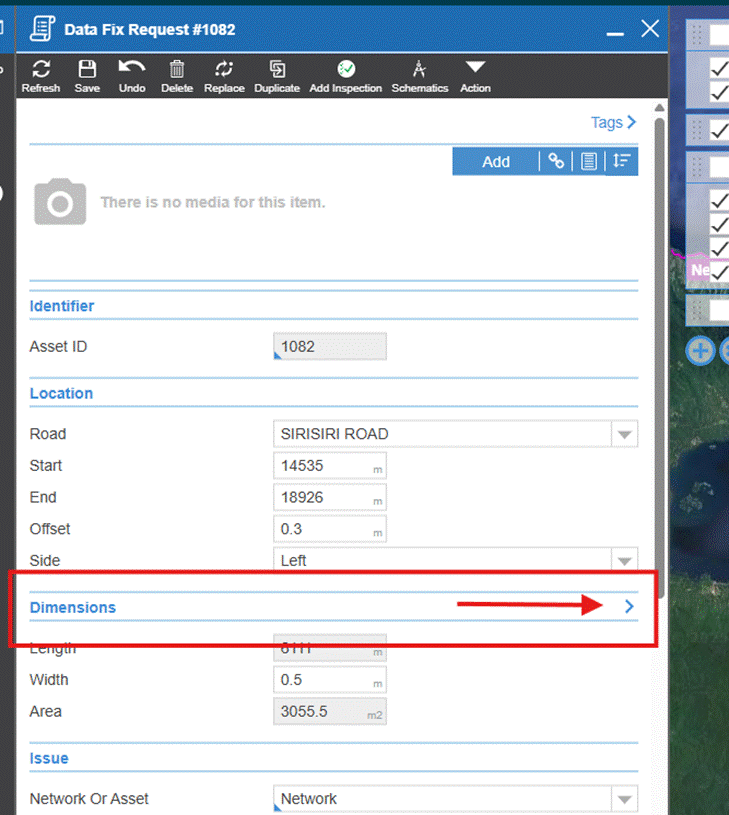This screenshot has width=729, height=815.
Task: Click the Start field with 14535
Action: pos(330,466)
